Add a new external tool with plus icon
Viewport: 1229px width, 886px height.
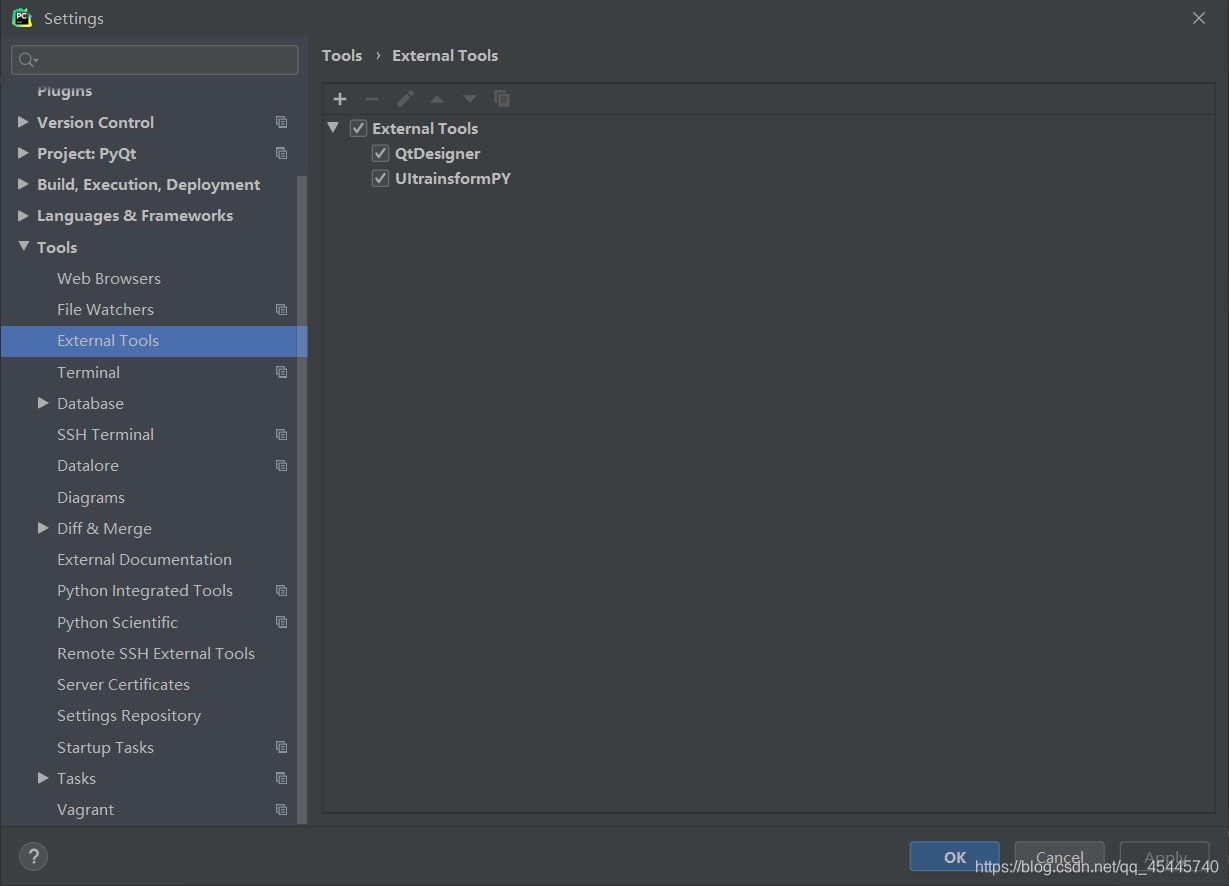[340, 99]
